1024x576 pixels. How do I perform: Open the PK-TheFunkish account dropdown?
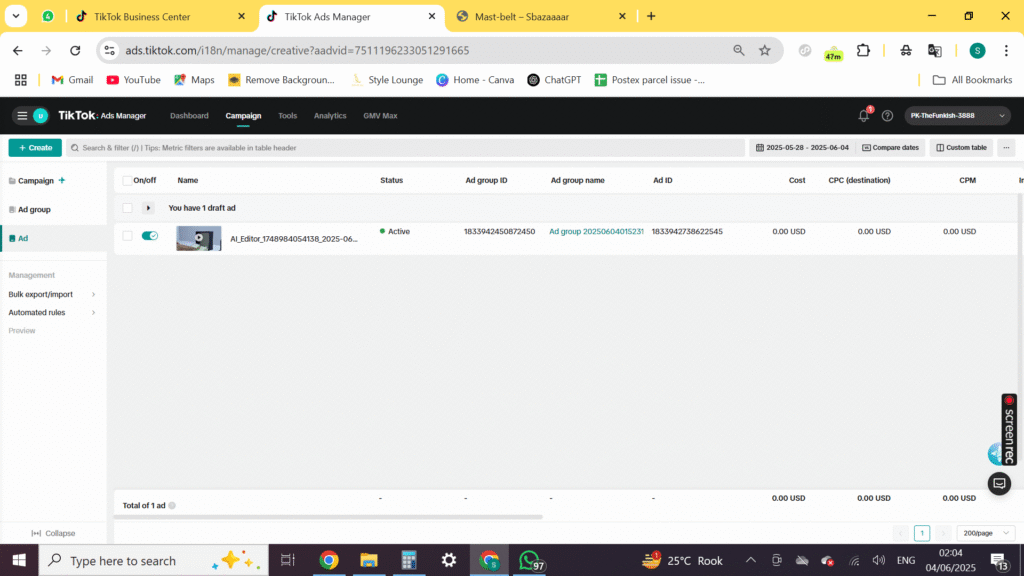point(957,116)
